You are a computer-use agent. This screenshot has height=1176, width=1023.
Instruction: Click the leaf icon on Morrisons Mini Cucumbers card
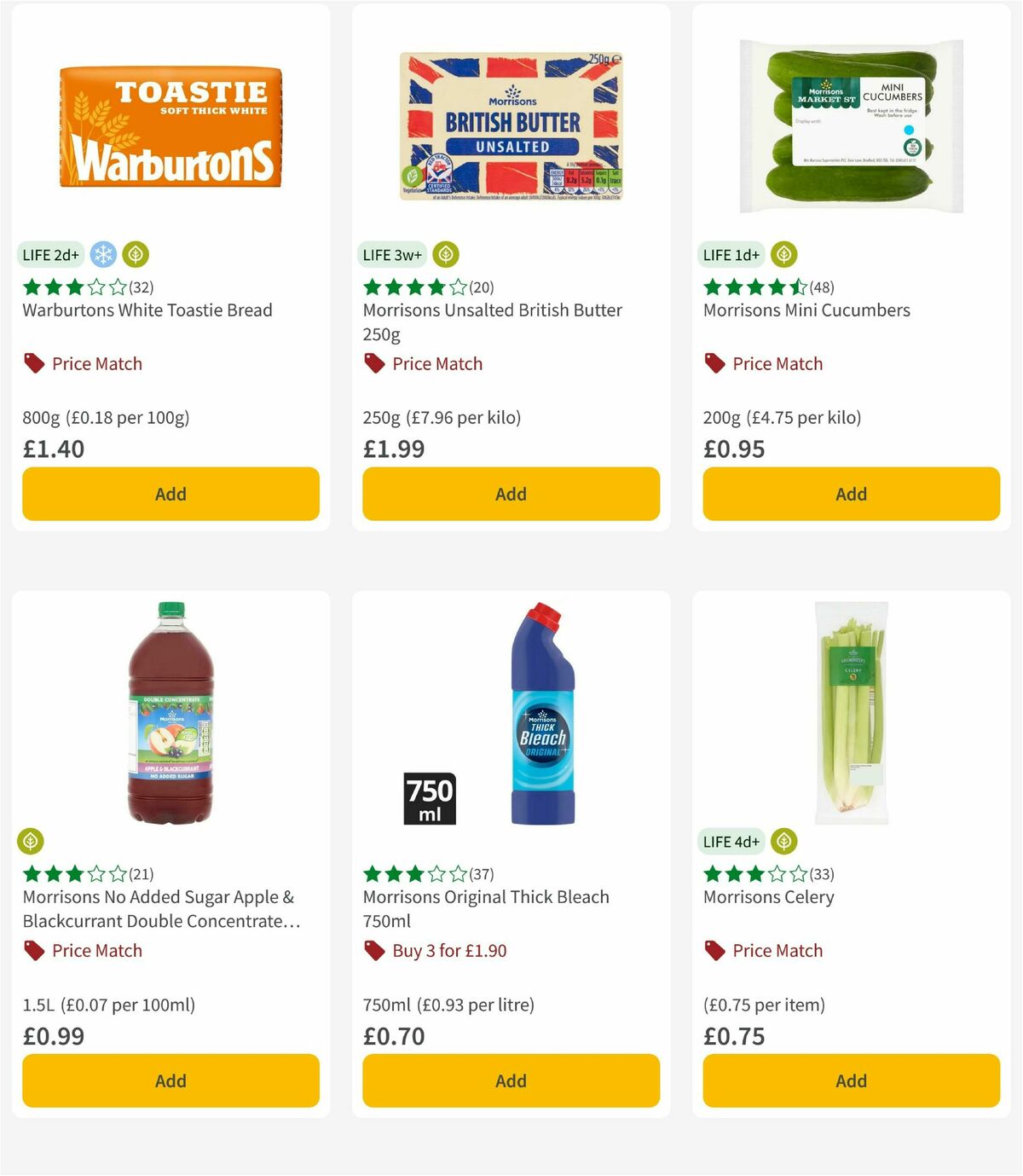(783, 254)
